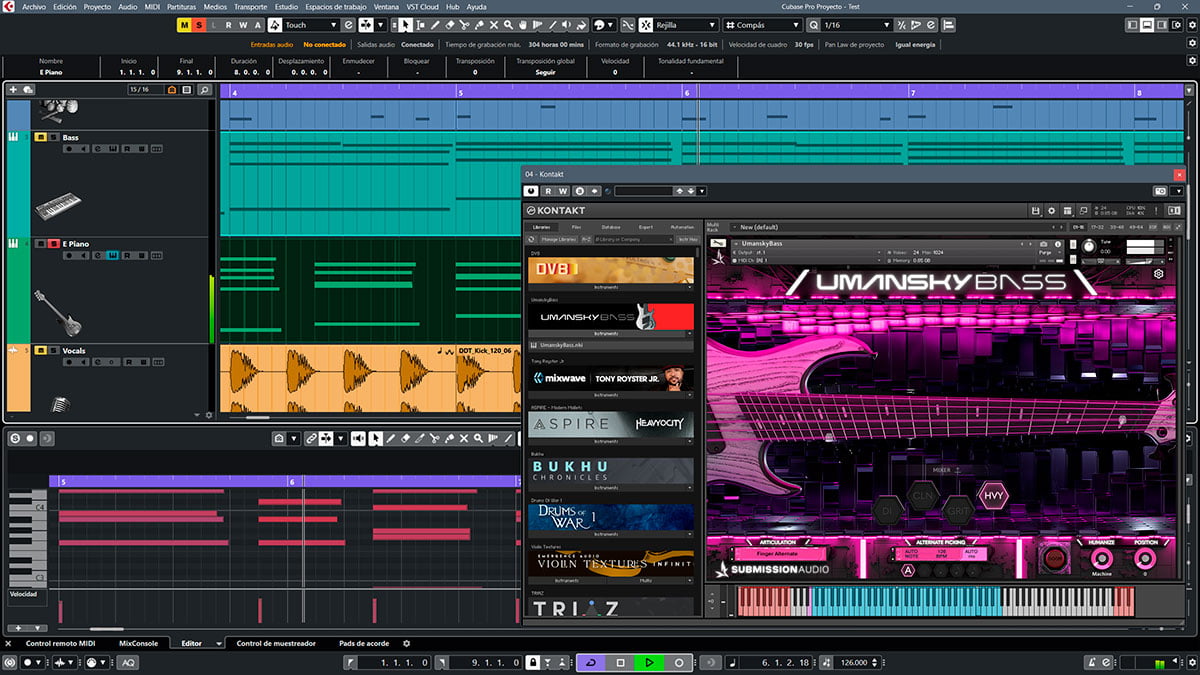Select the GRIT hexagon tone button
The image size is (1200, 675).
pyautogui.click(x=958, y=511)
